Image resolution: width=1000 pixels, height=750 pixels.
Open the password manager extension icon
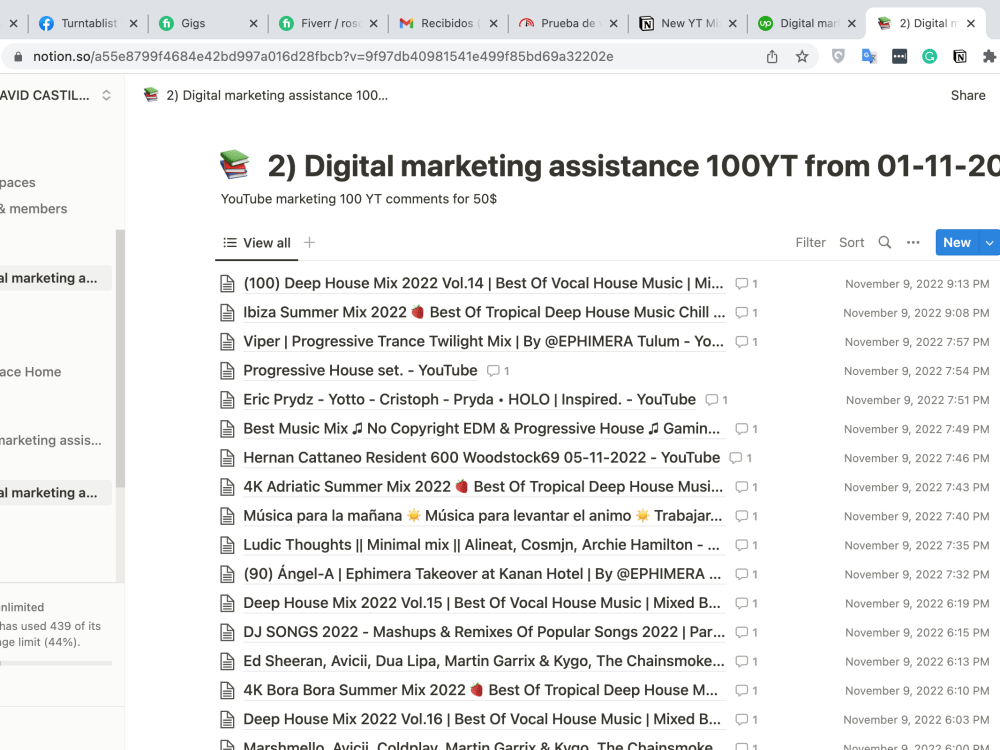pyautogui.click(x=899, y=57)
